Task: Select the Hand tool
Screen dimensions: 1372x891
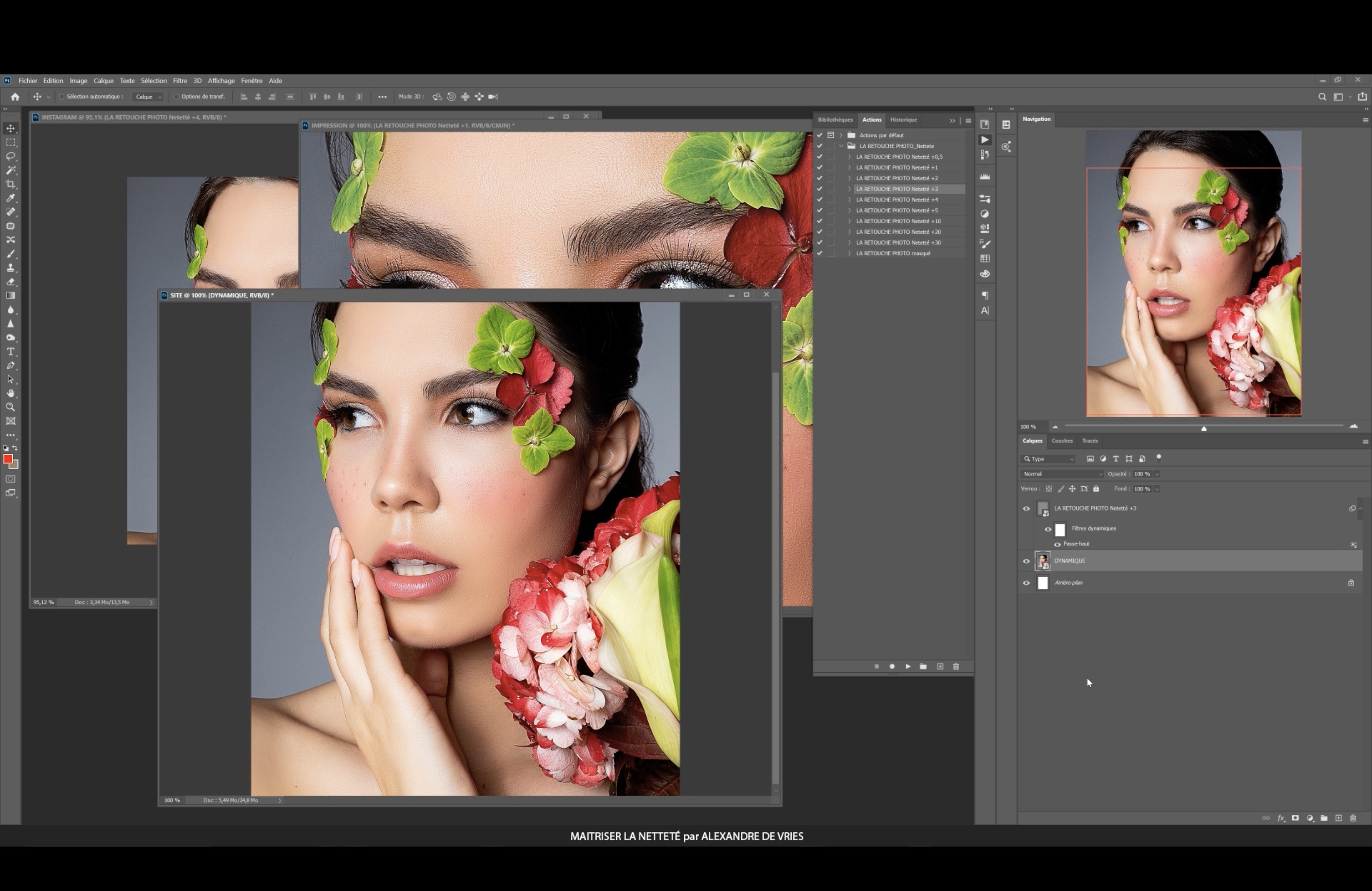Action: 10,394
